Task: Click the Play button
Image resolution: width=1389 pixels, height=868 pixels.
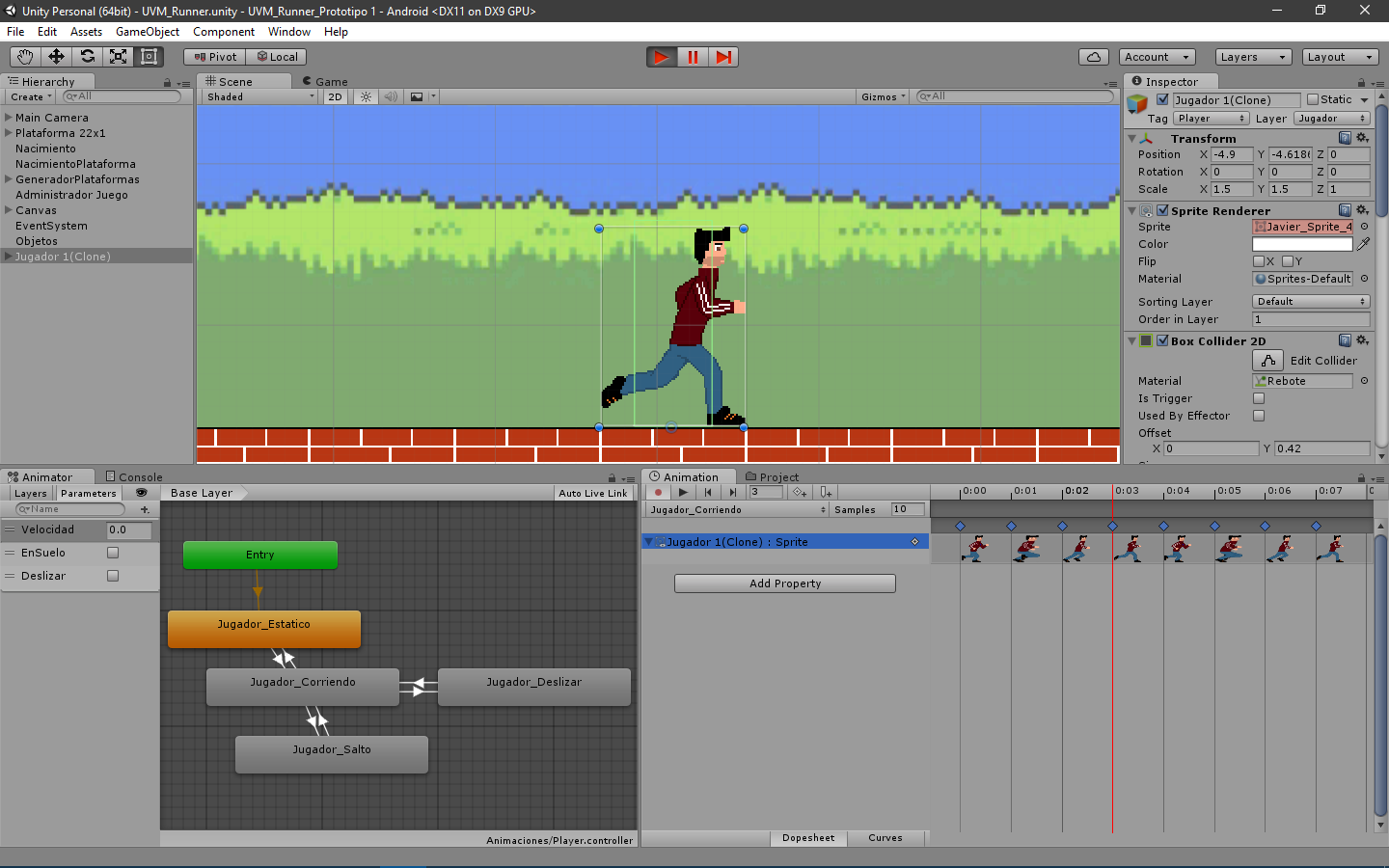Action: (662, 57)
